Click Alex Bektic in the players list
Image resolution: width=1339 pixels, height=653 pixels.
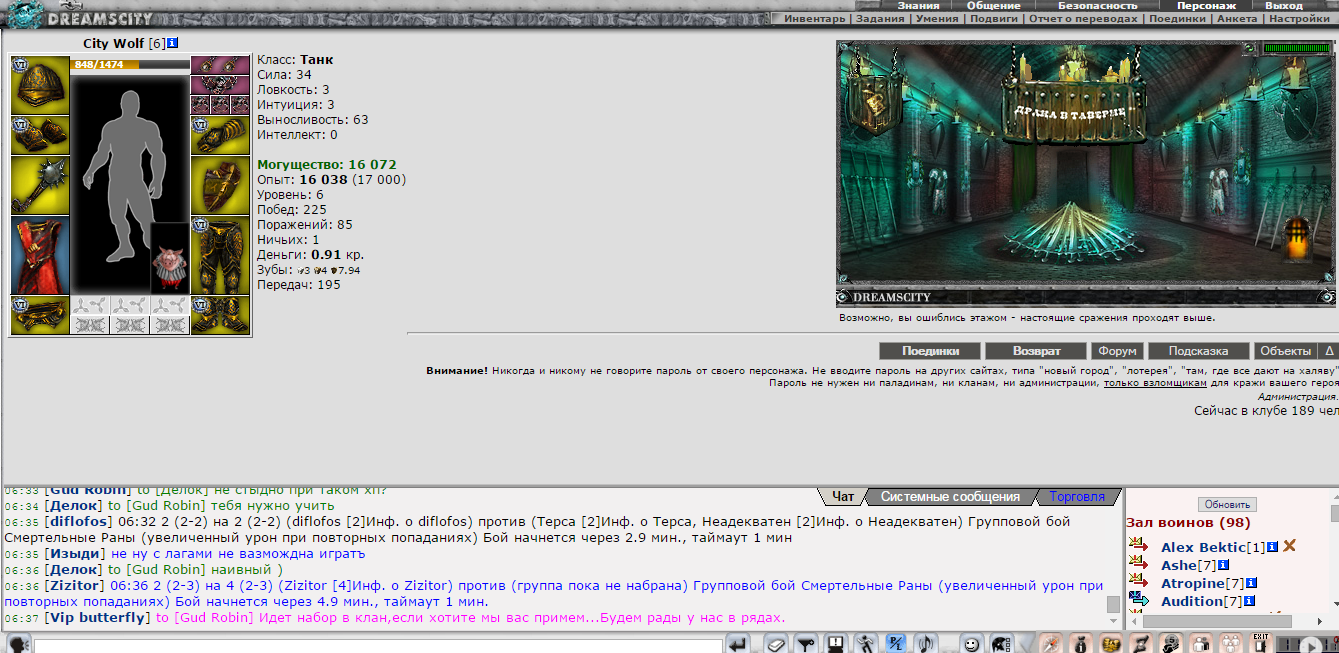click(1203, 547)
